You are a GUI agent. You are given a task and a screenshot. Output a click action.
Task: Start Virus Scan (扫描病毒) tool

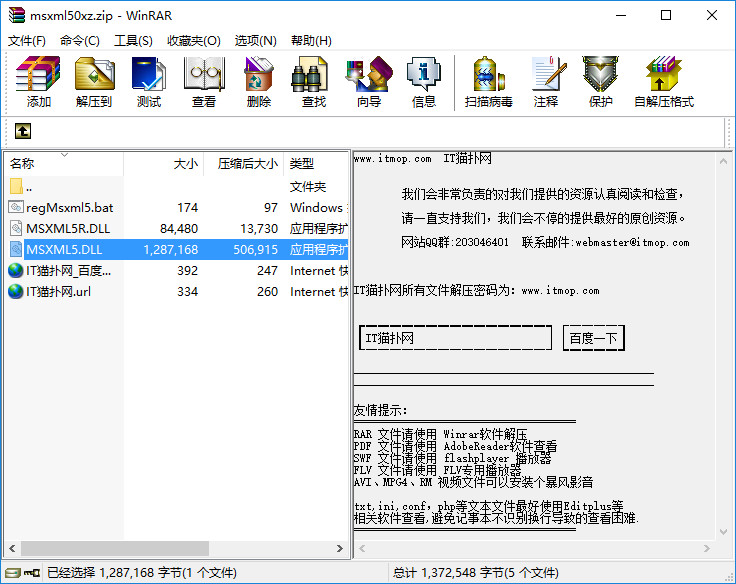[x=488, y=74]
